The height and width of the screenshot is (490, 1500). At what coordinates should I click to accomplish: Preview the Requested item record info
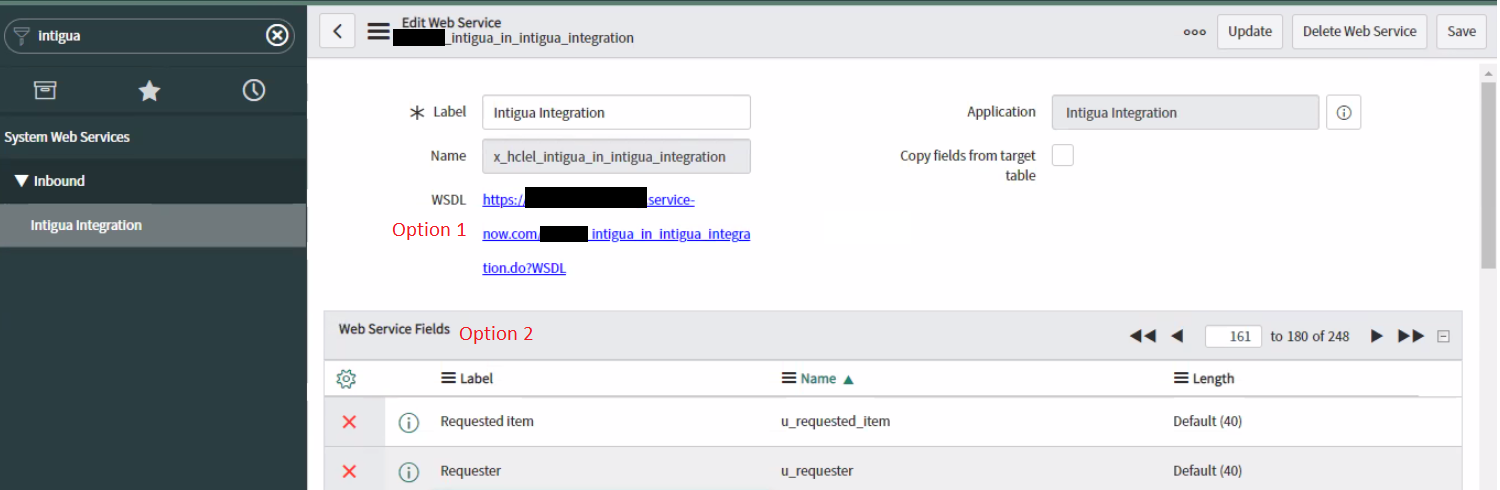coord(408,422)
